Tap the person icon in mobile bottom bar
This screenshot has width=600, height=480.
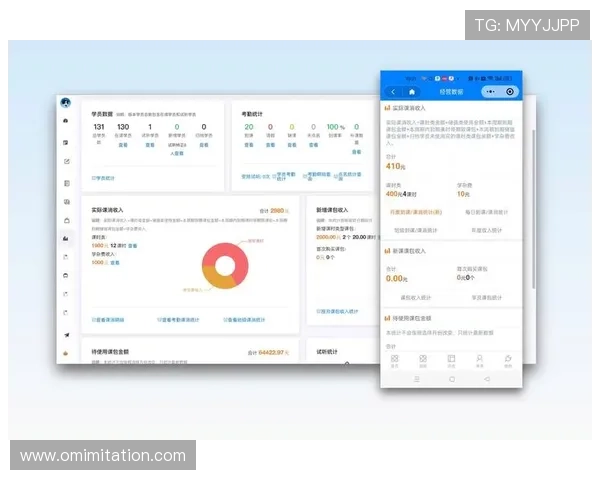[480, 360]
